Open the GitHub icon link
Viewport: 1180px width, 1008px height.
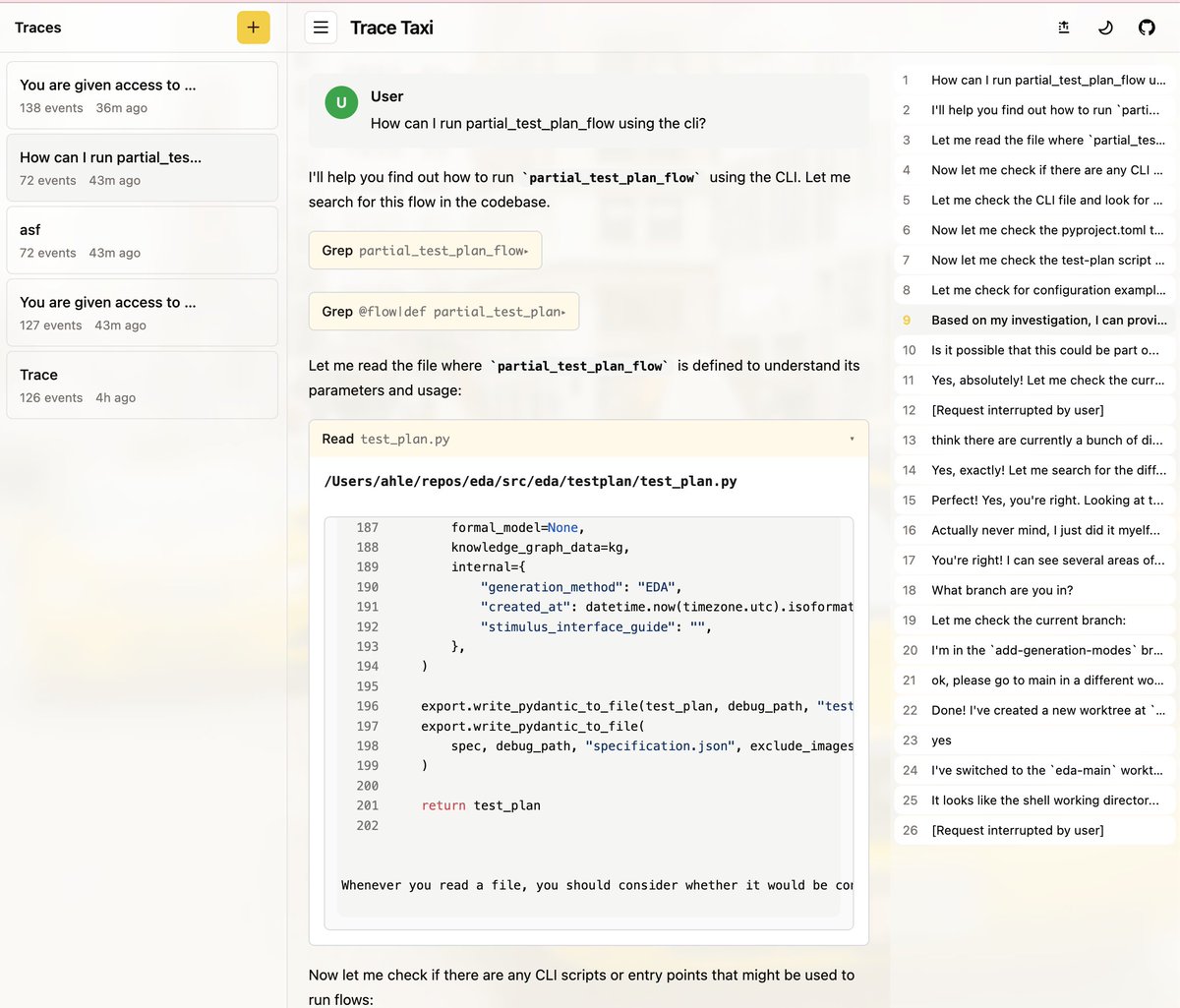(1147, 28)
